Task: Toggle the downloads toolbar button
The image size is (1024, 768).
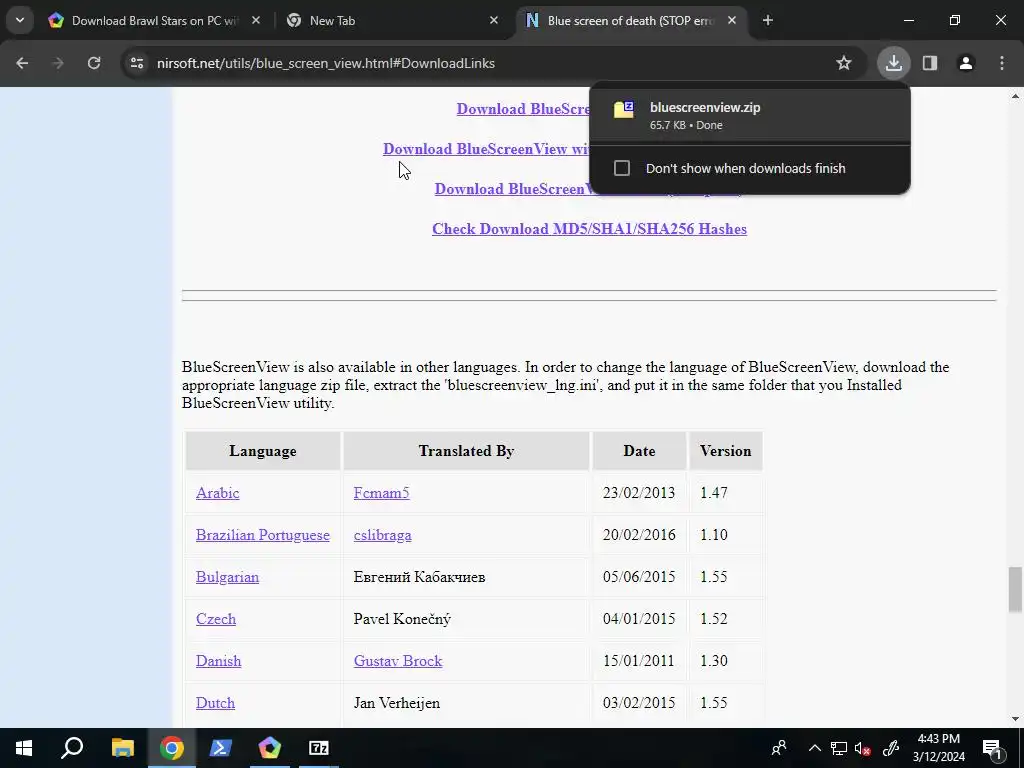Action: coord(893,63)
